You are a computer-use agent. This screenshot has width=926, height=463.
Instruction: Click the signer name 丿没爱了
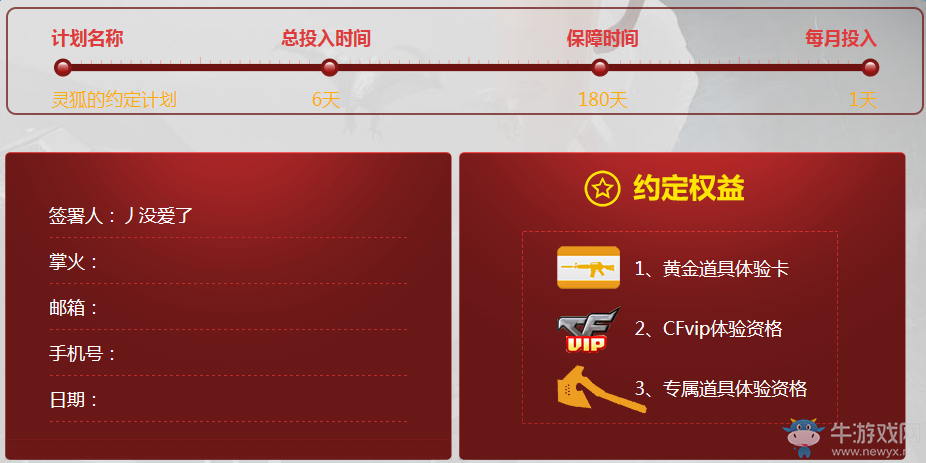coord(158,216)
